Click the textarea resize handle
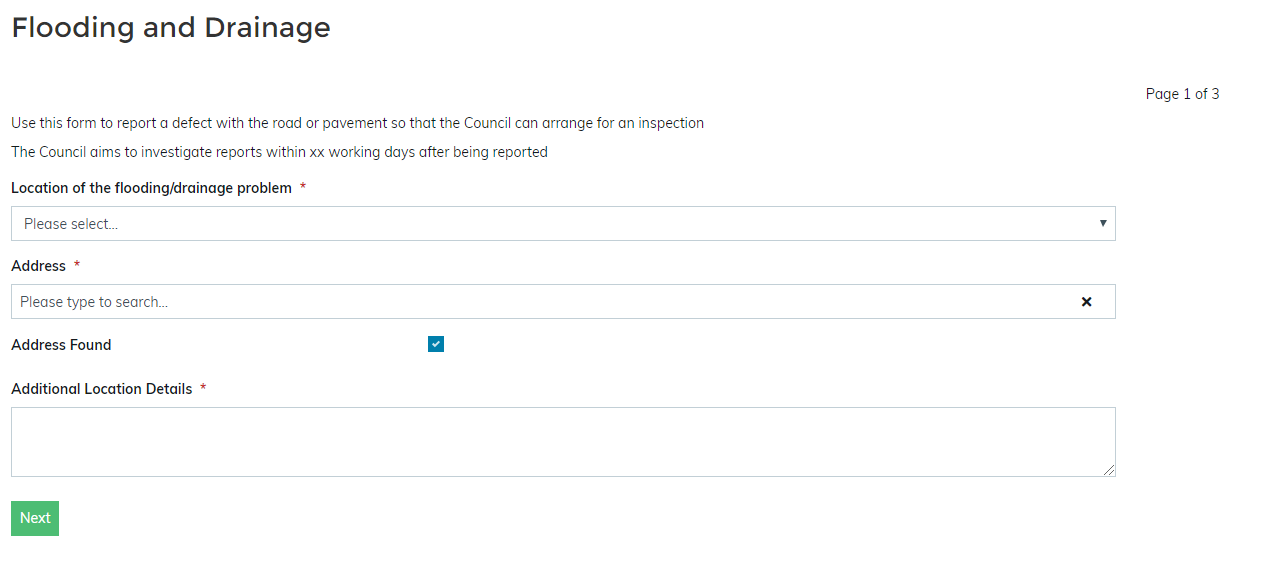 (1109, 470)
